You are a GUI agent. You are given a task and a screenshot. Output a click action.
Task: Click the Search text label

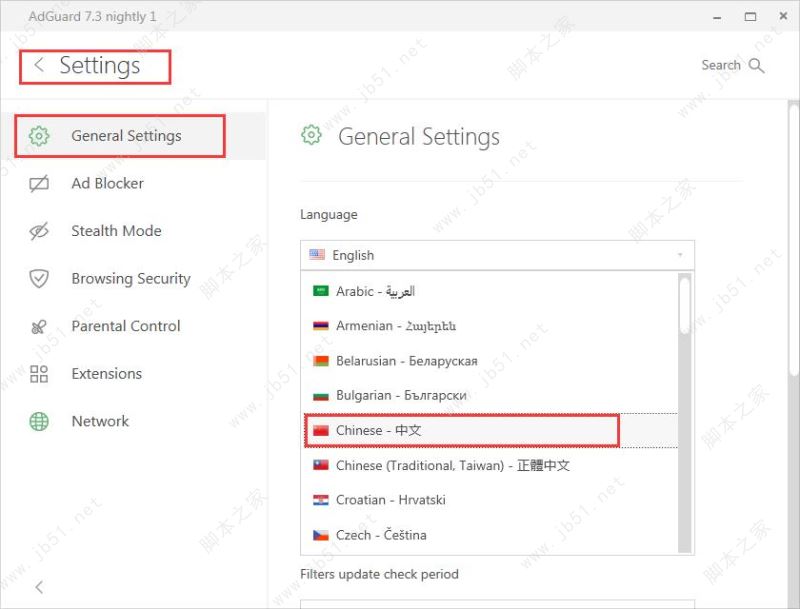click(720, 65)
